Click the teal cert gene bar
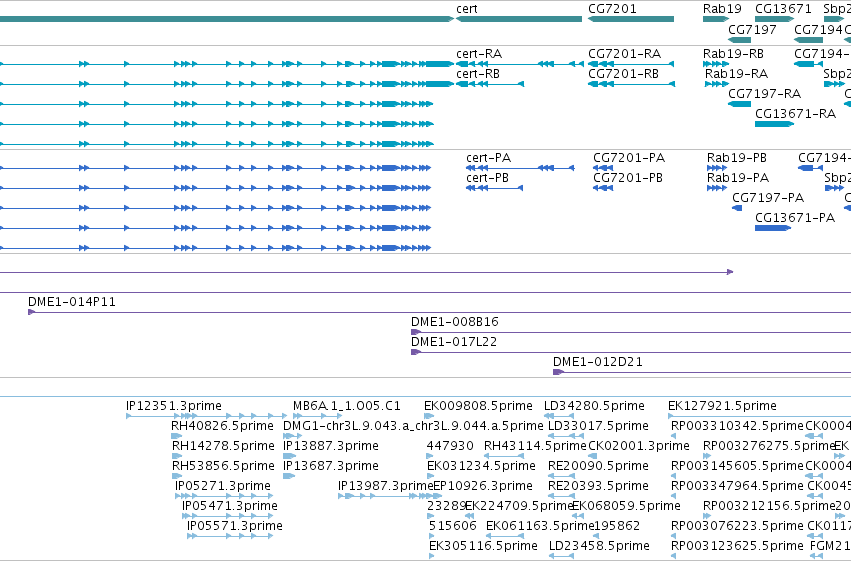Viewport: 851px width, 561px height. click(519, 19)
